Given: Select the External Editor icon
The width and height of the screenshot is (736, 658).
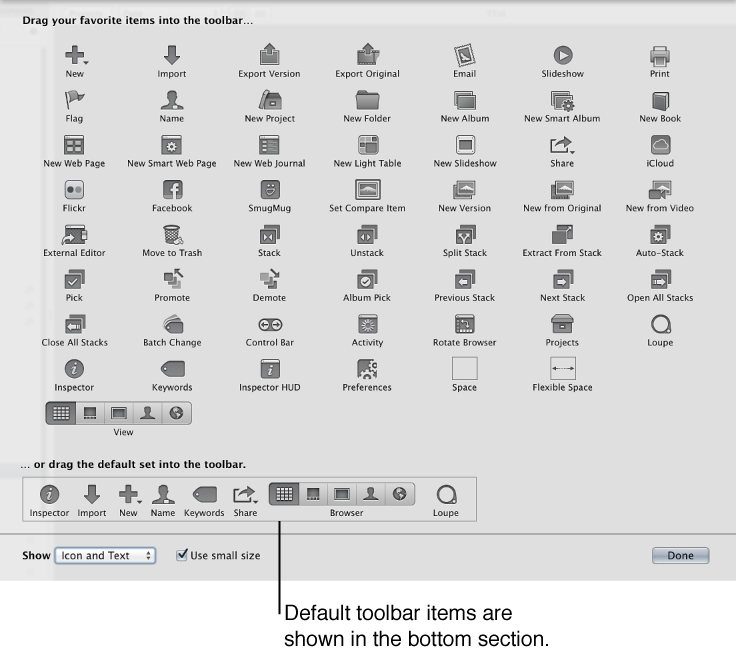Looking at the screenshot, I should (74, 235).
